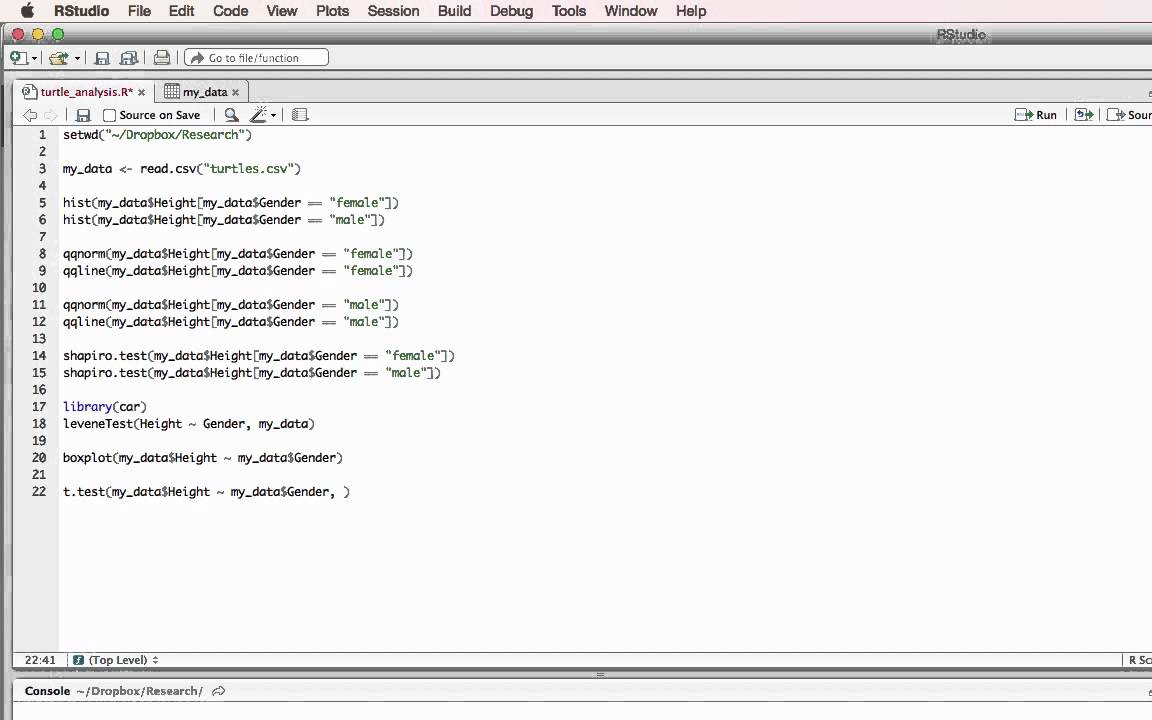The height and width of the screenshot is (720, 1152).
Task: Click the Console pane title
Action: (x=47, y=691)
